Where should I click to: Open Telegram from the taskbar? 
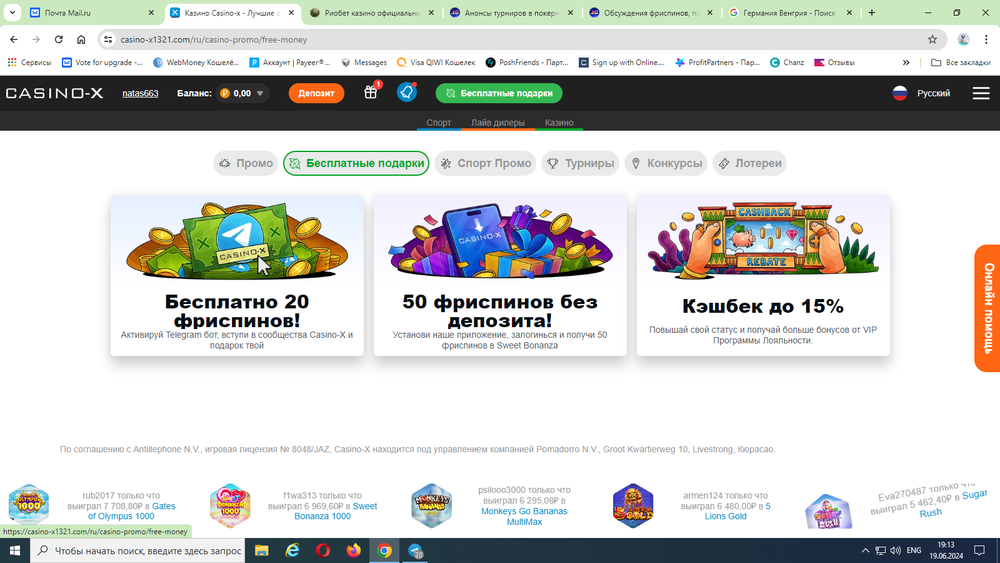click(x=415, y=550)
